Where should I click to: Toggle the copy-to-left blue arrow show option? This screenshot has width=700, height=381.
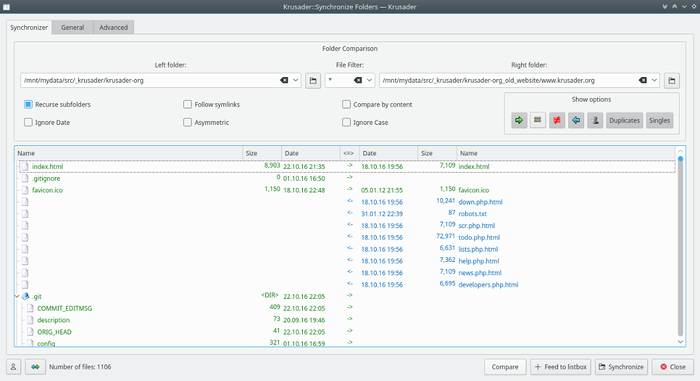(576, 120)
